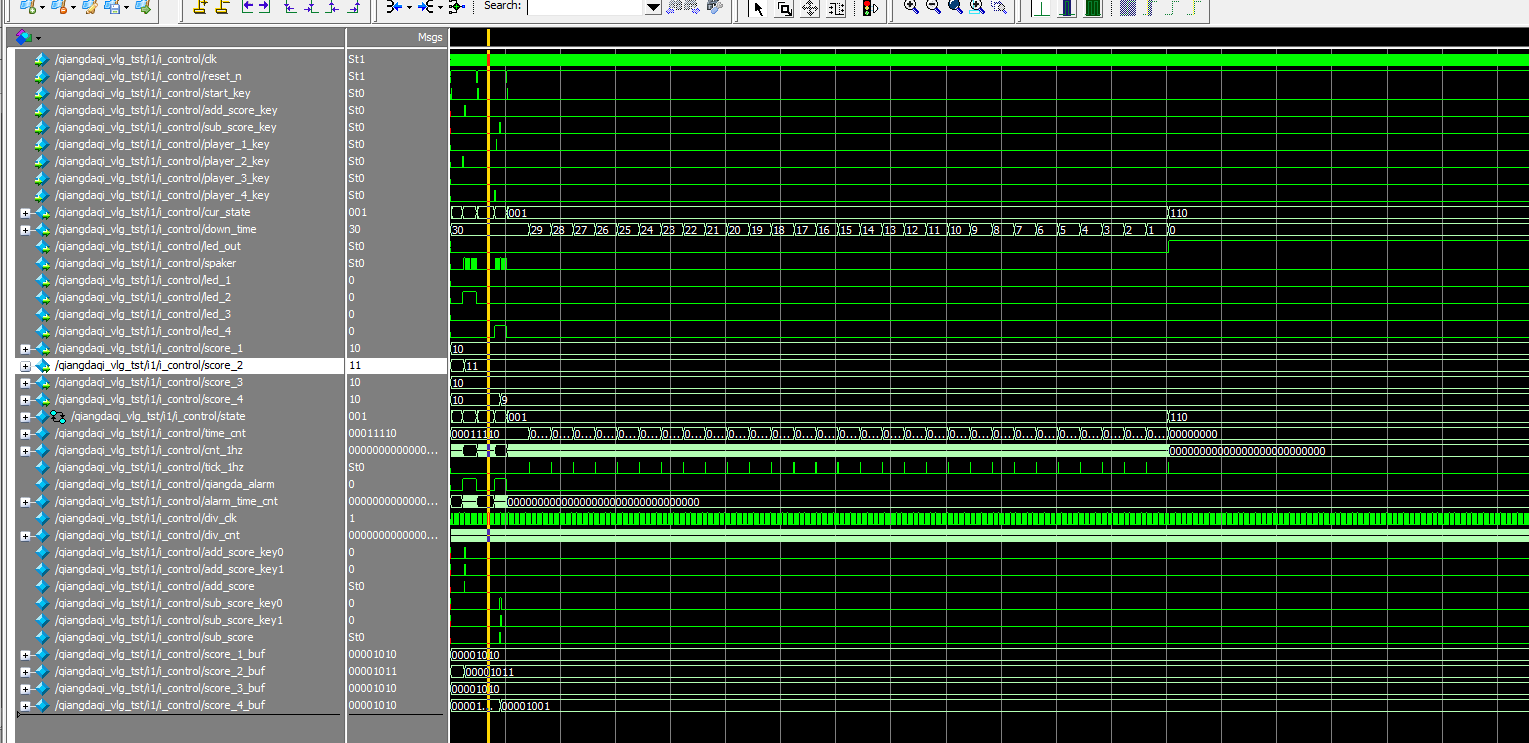1529x743 pixels.
Task: Click the down_time value 30 in Msgs column
Action: click(x=354, y=229)
